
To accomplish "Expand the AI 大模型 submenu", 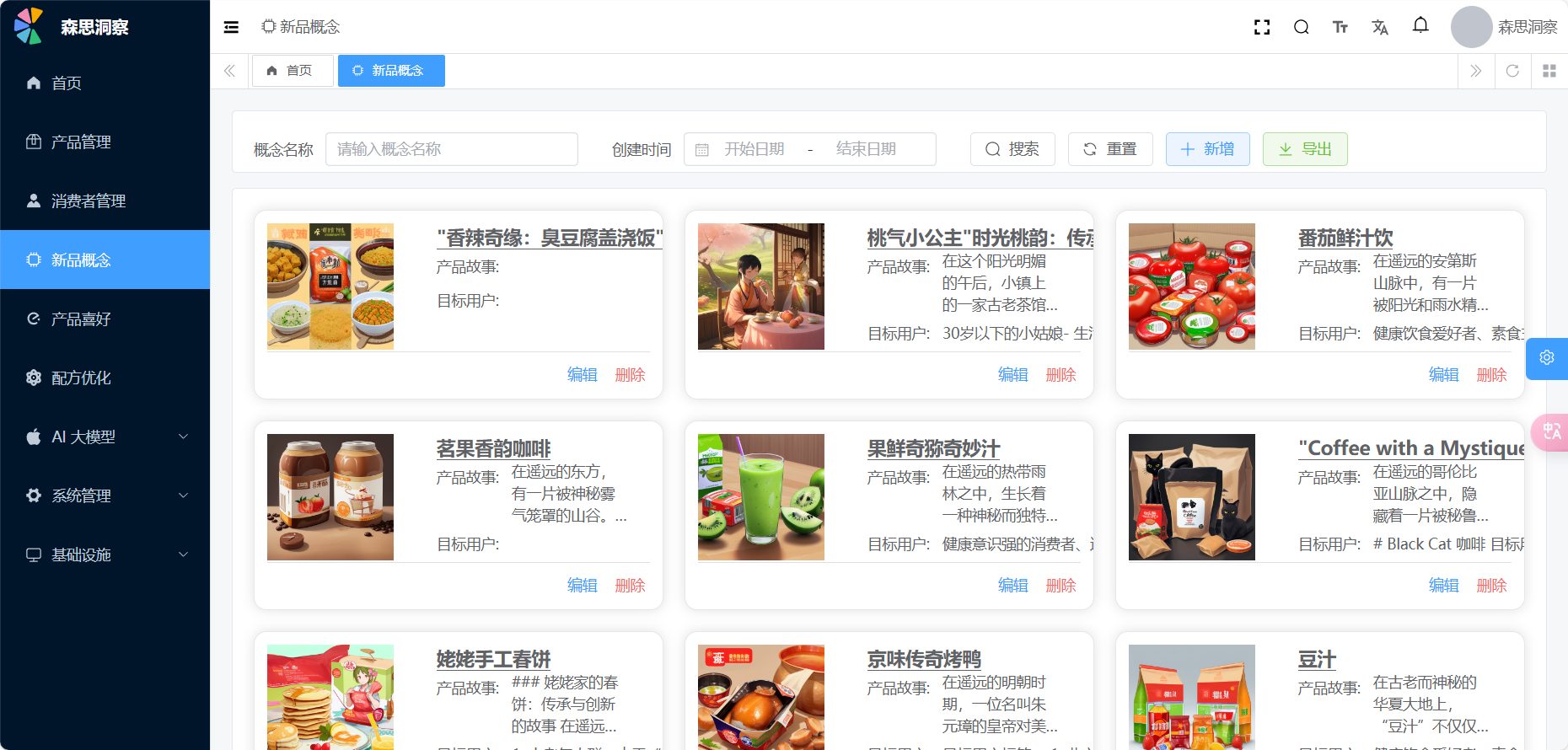I will 105,437.
